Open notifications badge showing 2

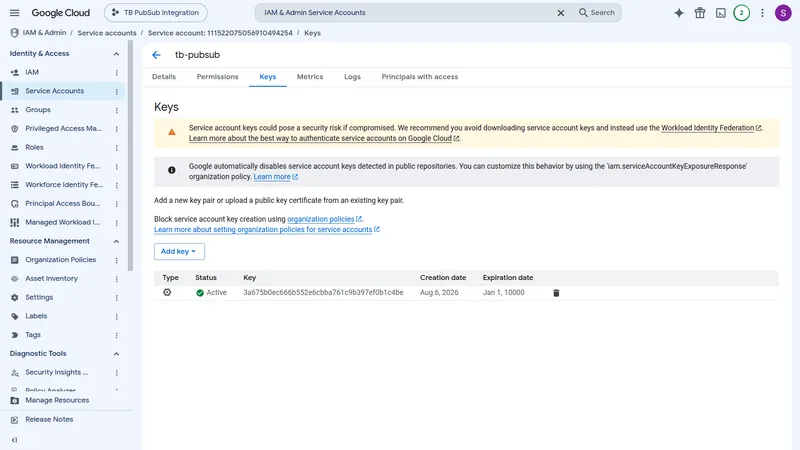[741, 13]
